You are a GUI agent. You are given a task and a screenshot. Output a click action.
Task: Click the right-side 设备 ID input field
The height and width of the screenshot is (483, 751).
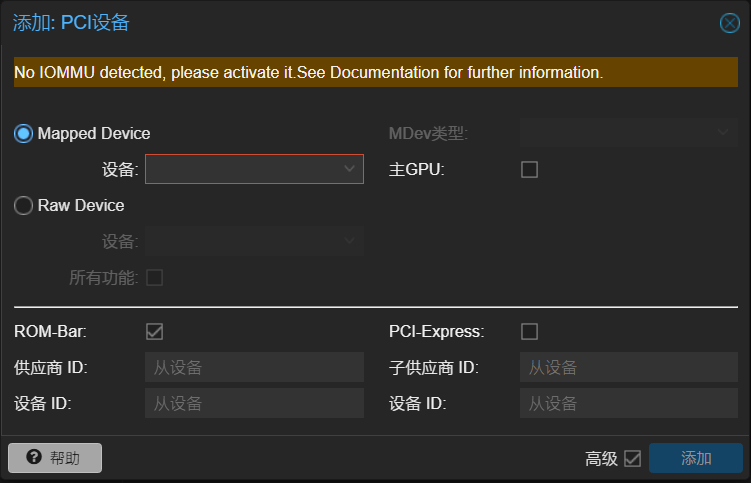(x=629, y=403)
